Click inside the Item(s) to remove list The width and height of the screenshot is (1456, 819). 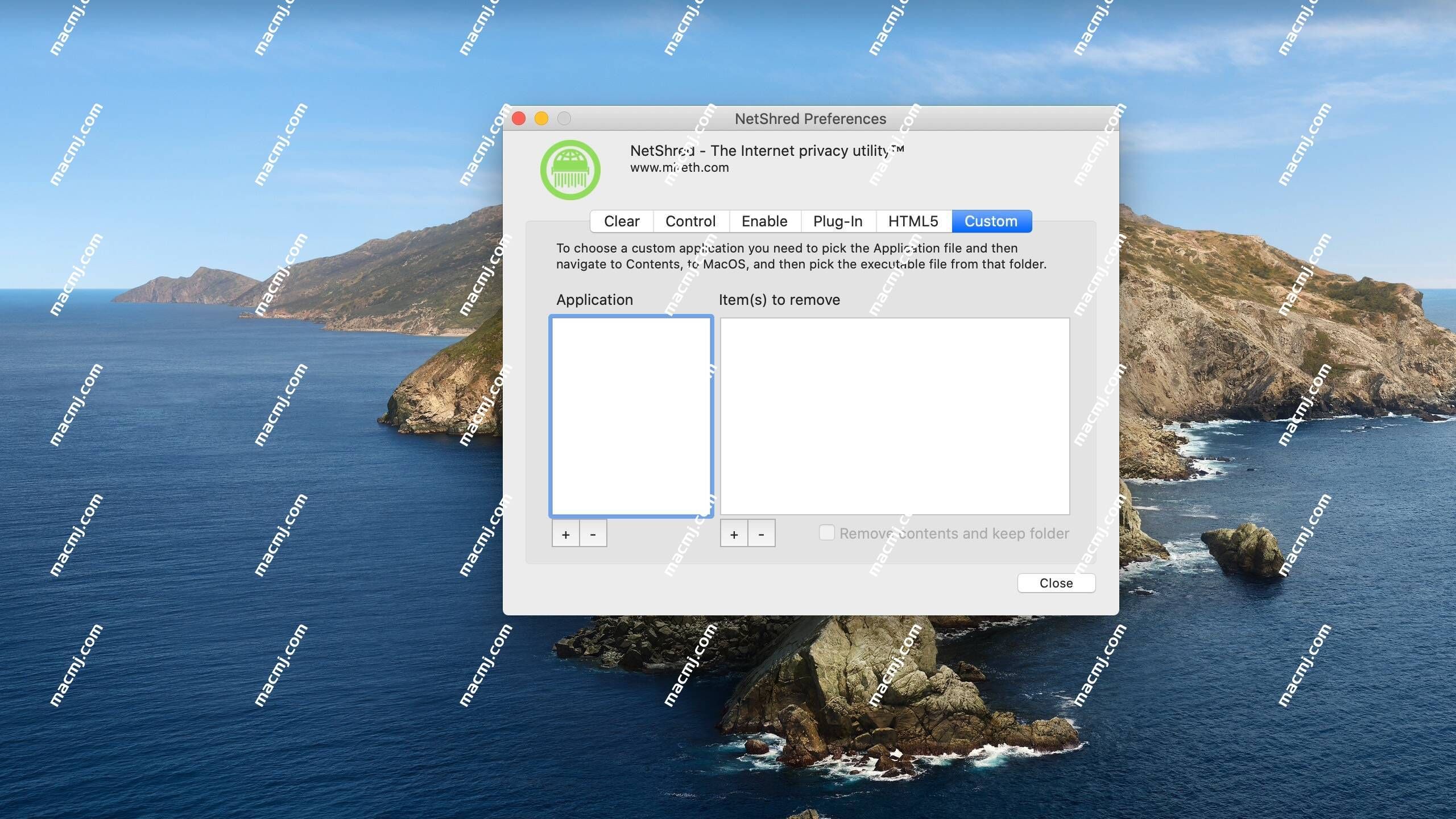(895, 416)
